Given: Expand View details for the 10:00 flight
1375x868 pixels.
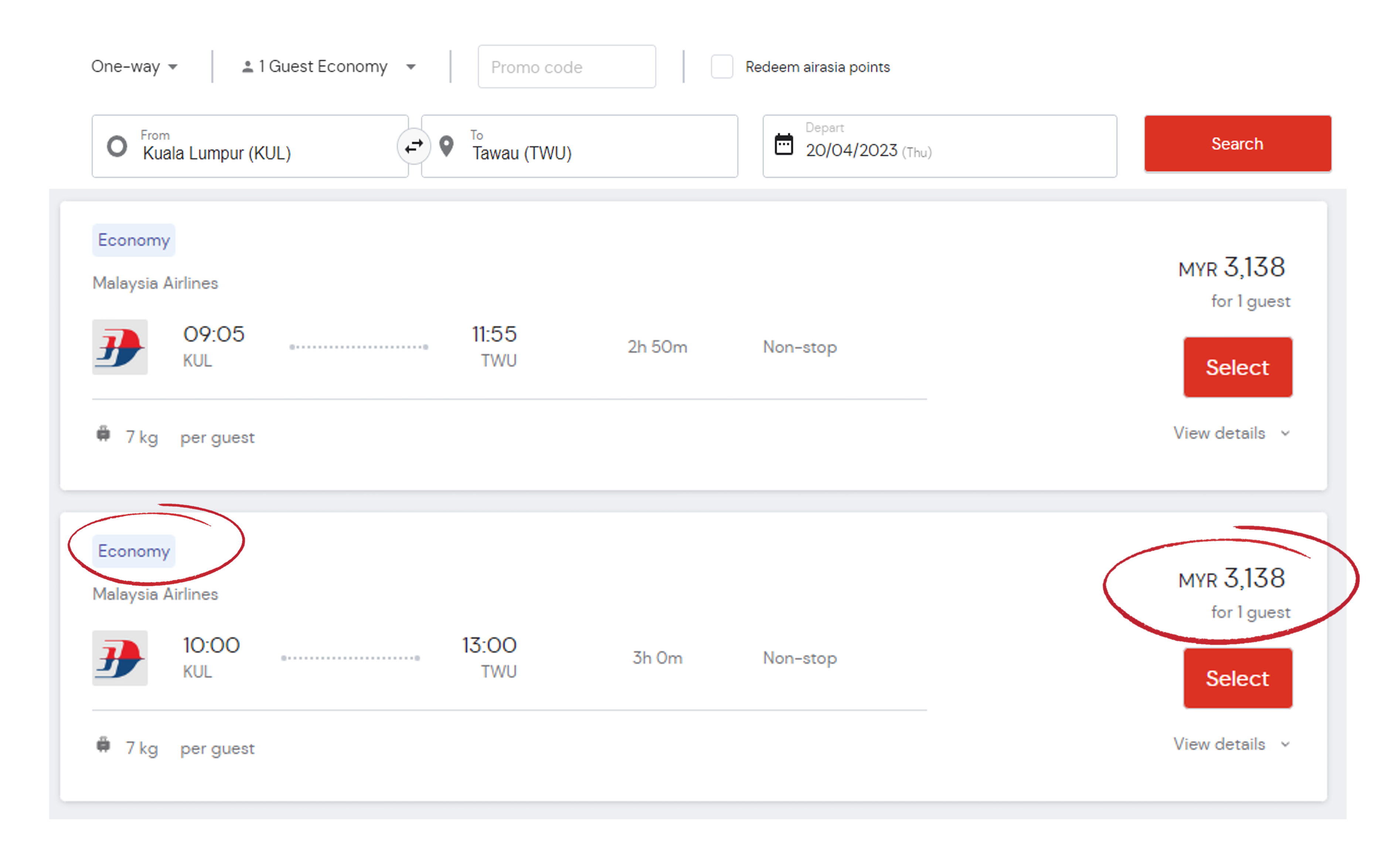Looking at the screenshot, I should coord(1231,744).
